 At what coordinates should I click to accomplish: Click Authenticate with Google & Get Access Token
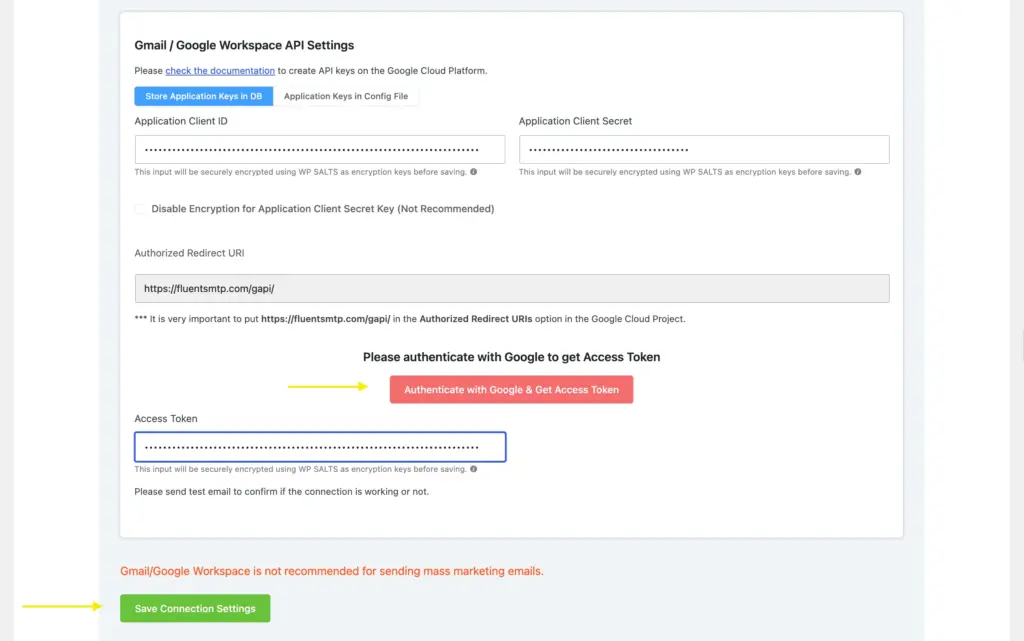(x=511, y=390)
